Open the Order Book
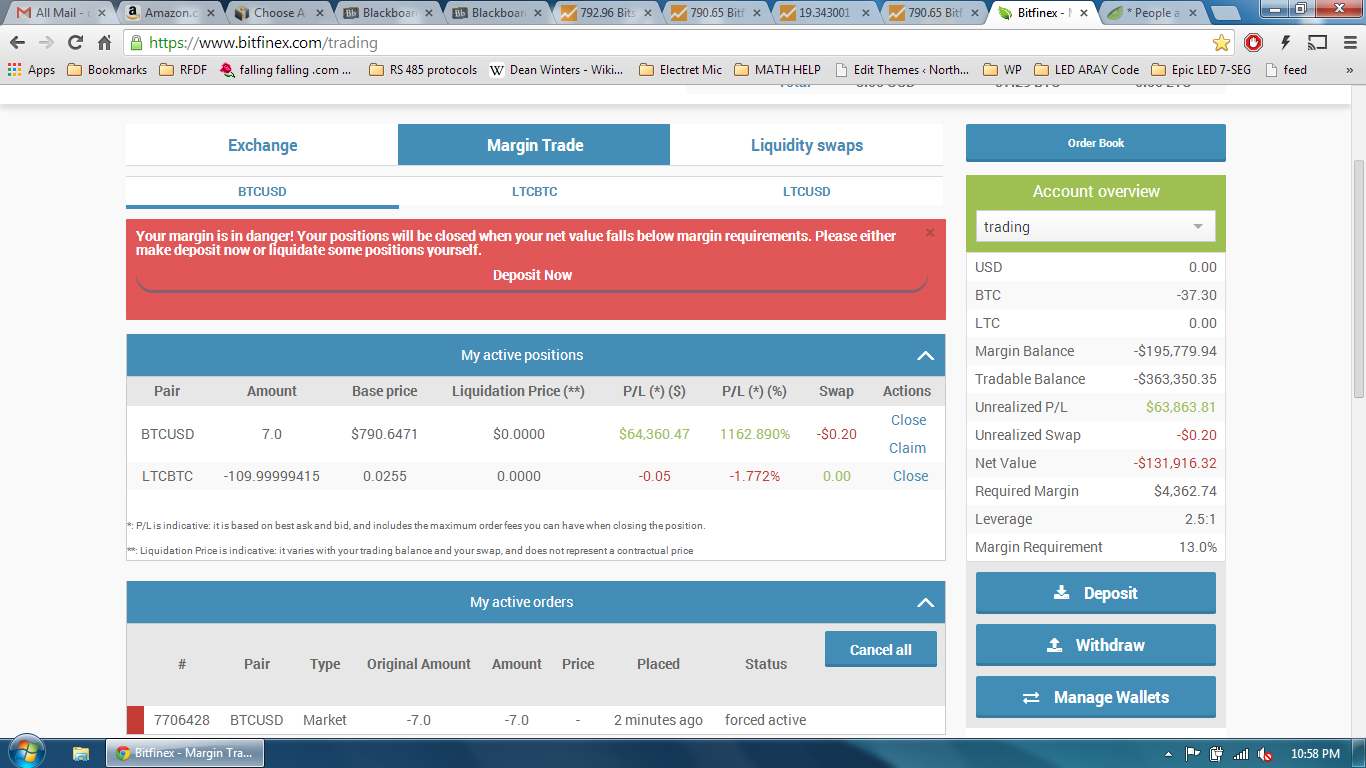This screenshot has height=768, width=1366. 1096,143
